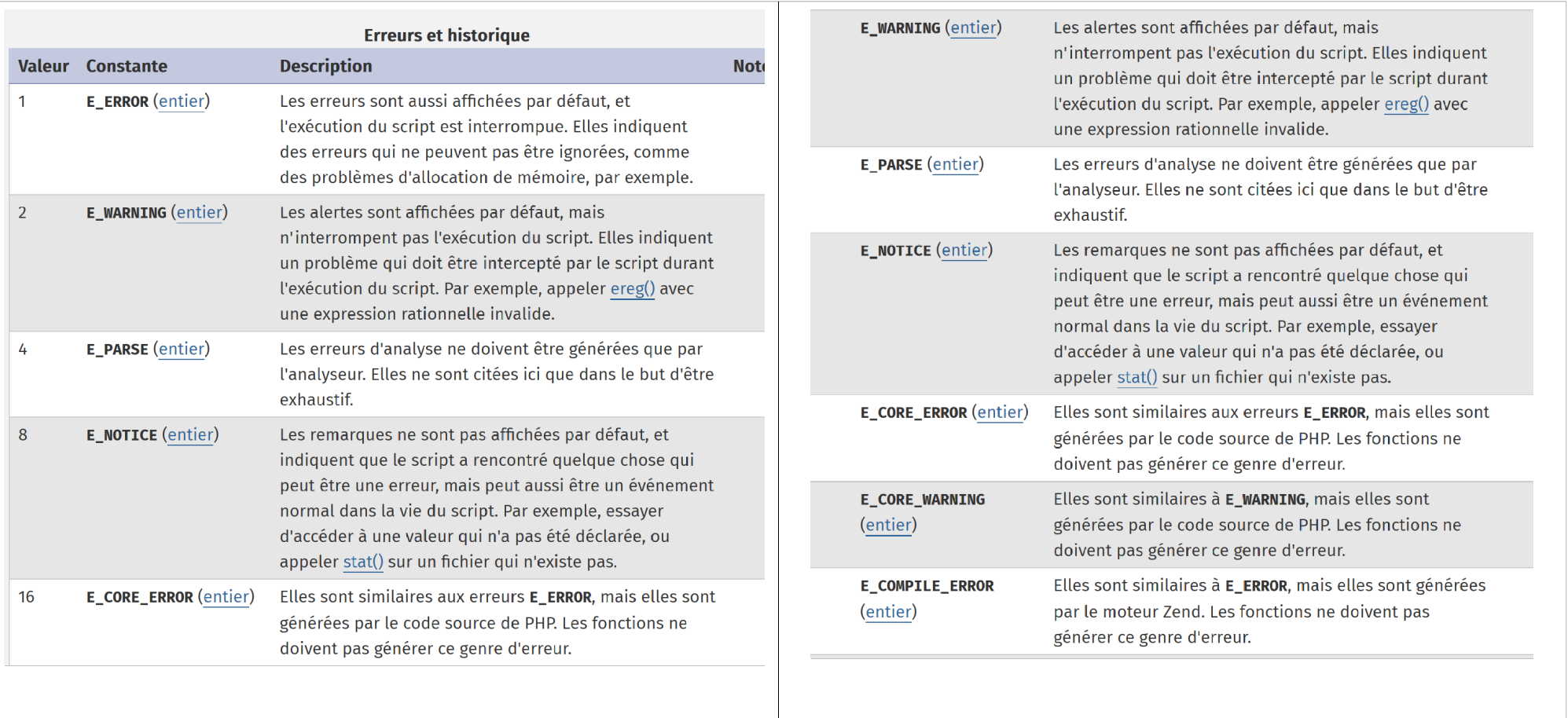
Task: Click the "Erreurs et historique" table title
Action: pos(446,35)
